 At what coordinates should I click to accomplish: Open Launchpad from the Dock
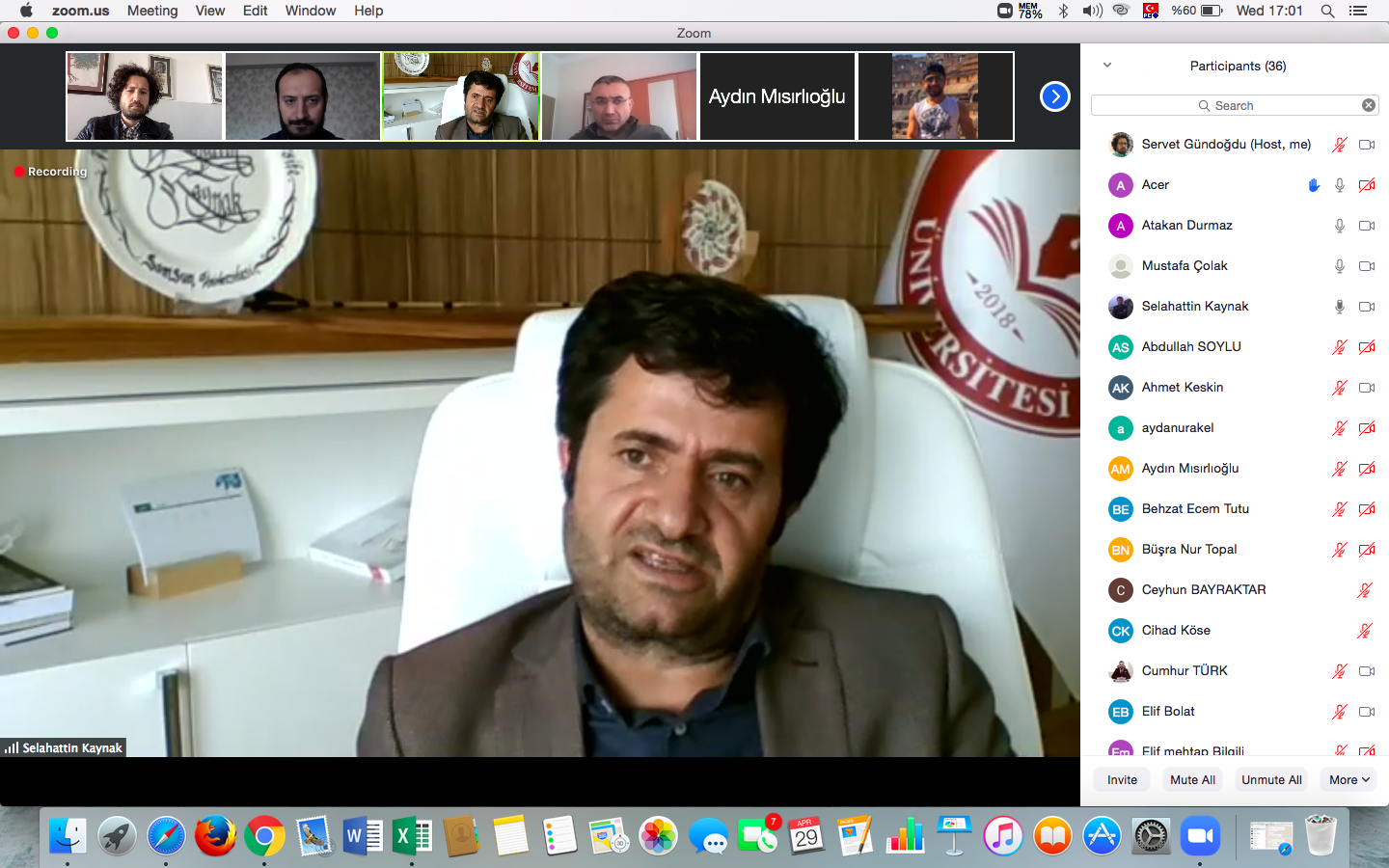(x=117, y=836)
